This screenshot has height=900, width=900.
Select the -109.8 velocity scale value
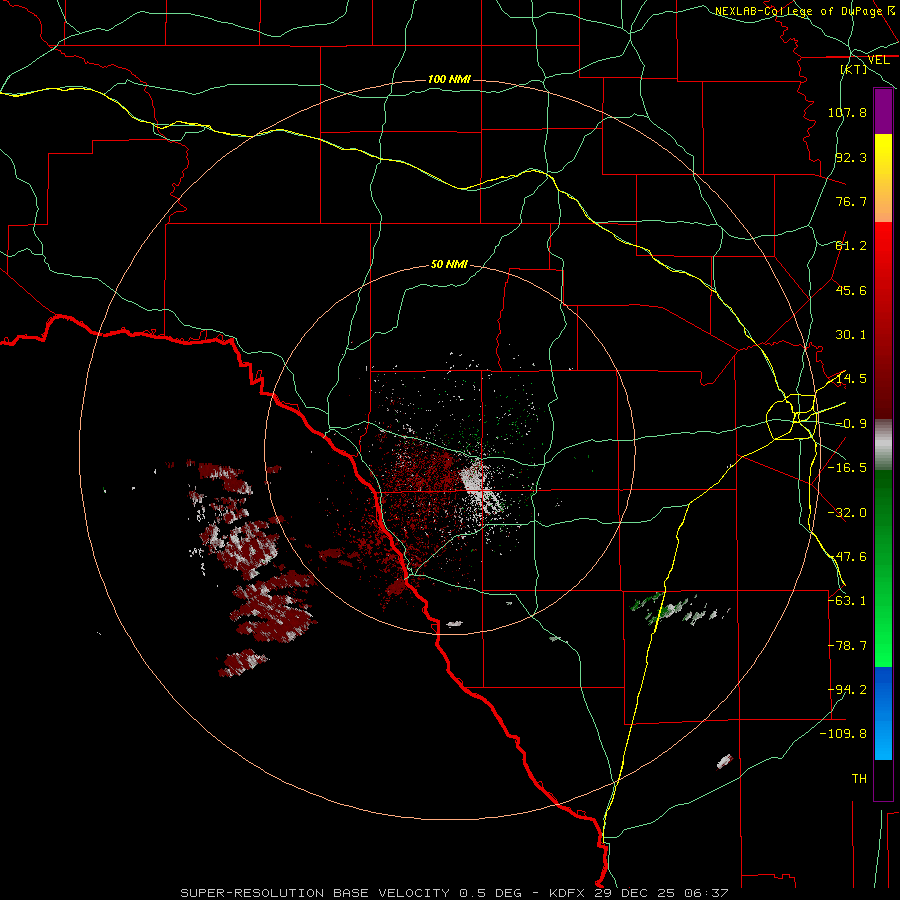tap(843, 734)
